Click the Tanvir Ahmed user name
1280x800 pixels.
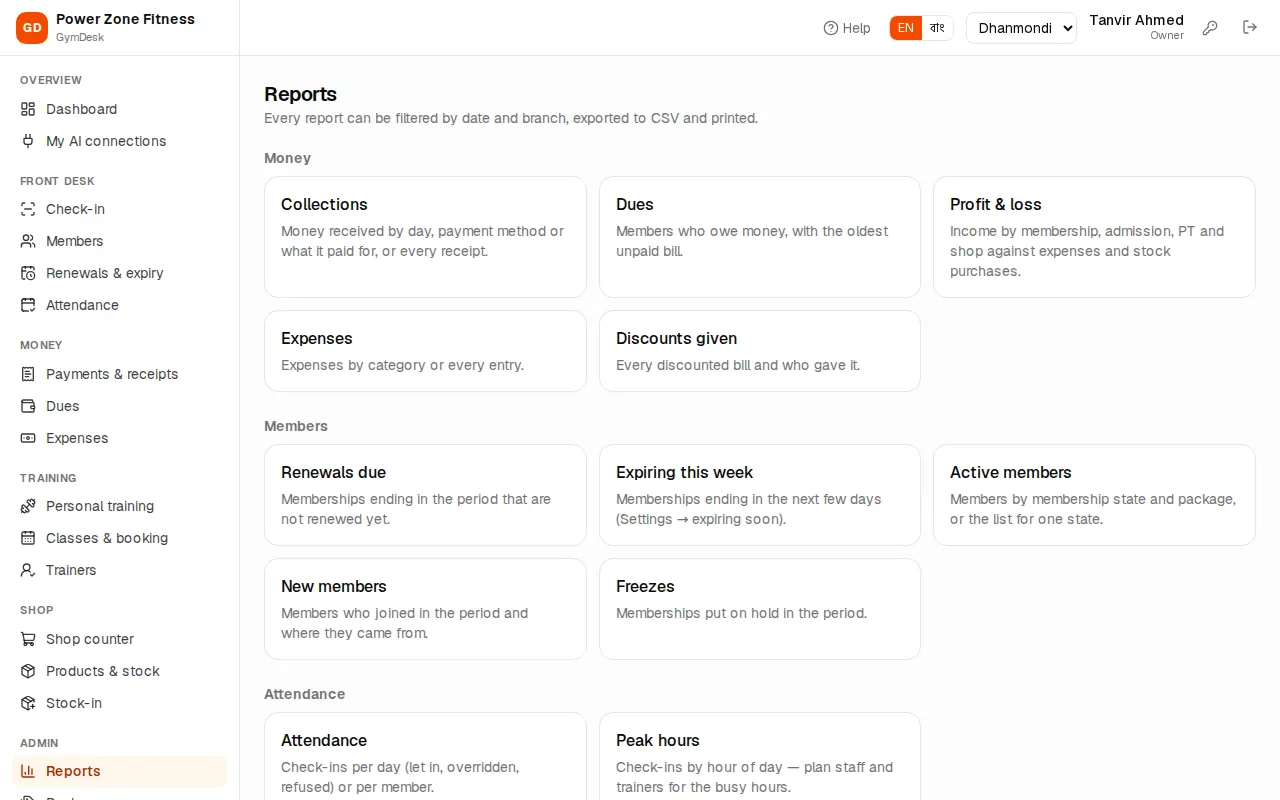1136,20
